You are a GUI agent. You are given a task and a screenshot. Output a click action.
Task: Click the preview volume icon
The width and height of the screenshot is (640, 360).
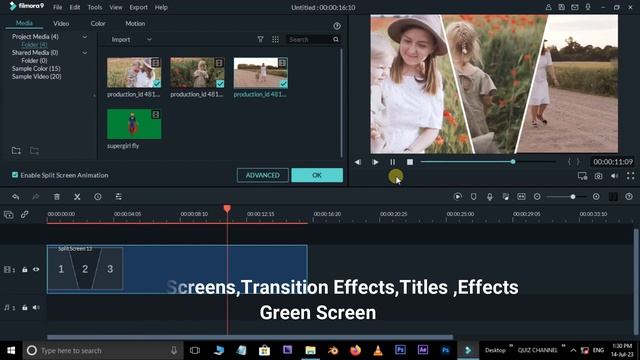[615, 176]
